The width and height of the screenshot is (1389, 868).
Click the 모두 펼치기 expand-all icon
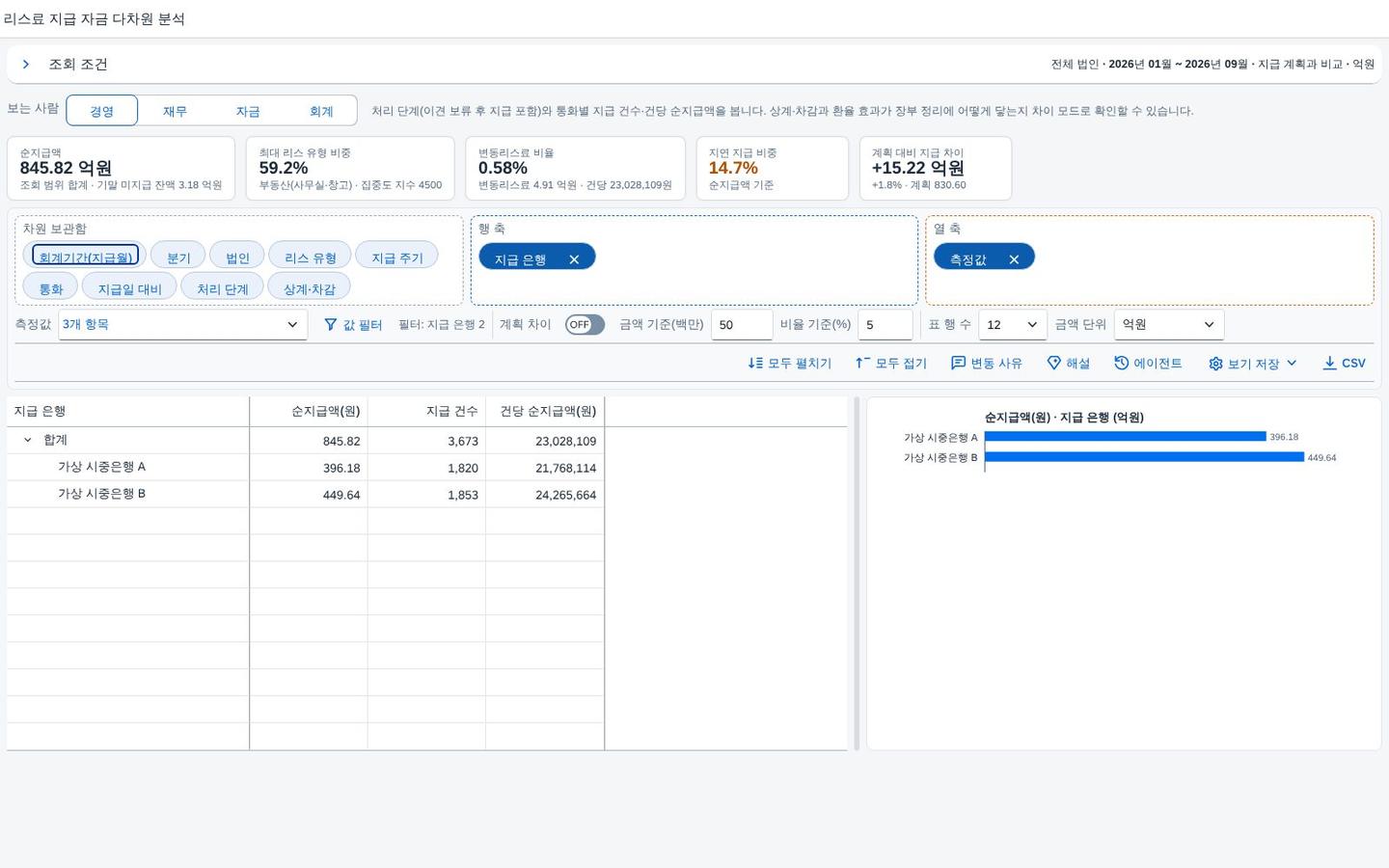pos(755,363)
